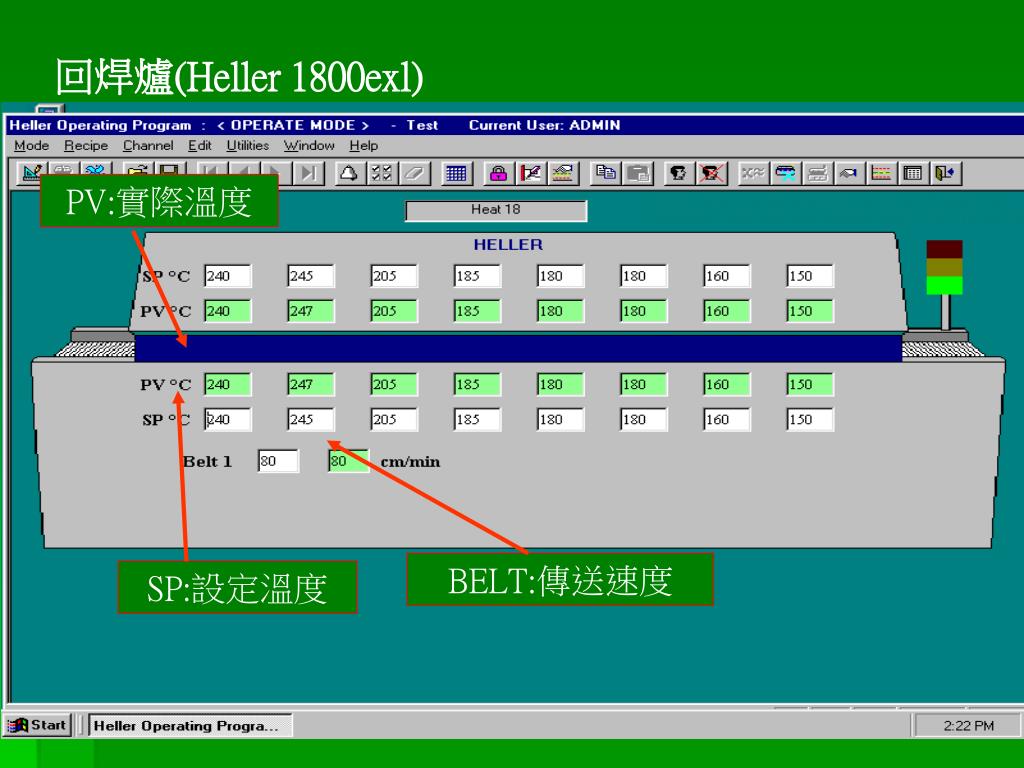The height and width of the screenshot is (768, 1024).
Task: Click the save diskette toolbar icon
Action: pos(169,172)
